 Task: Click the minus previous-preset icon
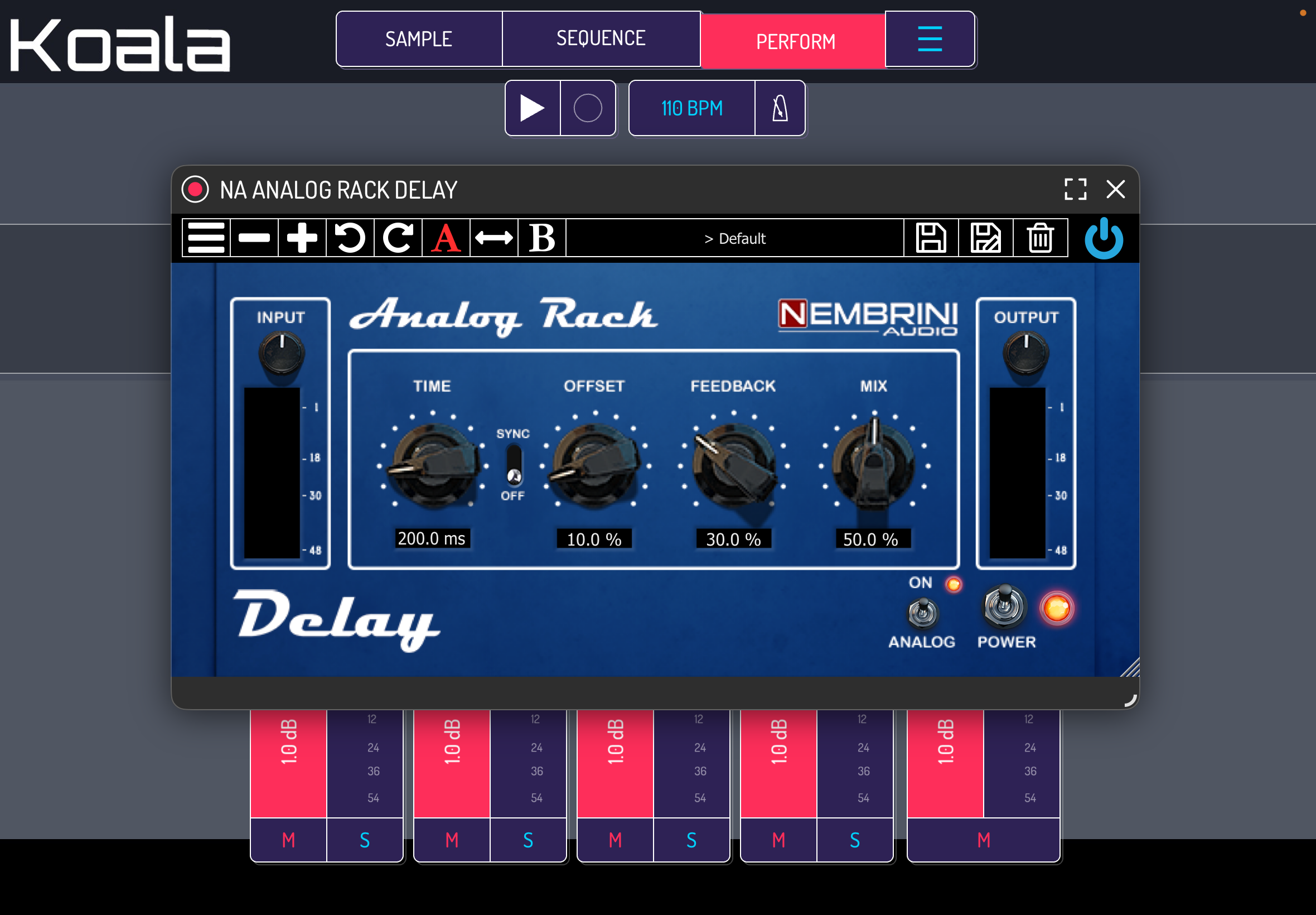pos(254,238)
